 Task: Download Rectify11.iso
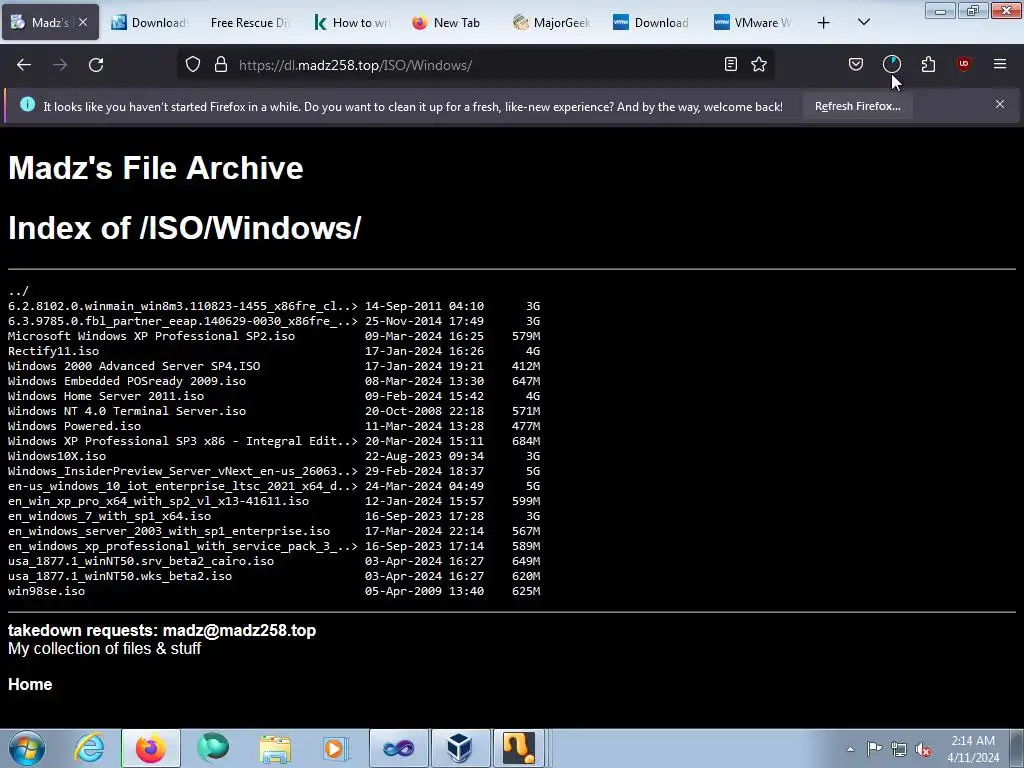click(54, 351)
